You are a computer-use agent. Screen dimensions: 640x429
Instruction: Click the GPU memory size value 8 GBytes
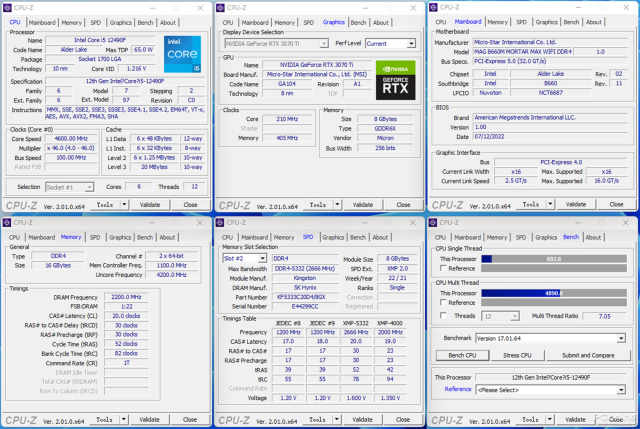[x=385, y=119]
